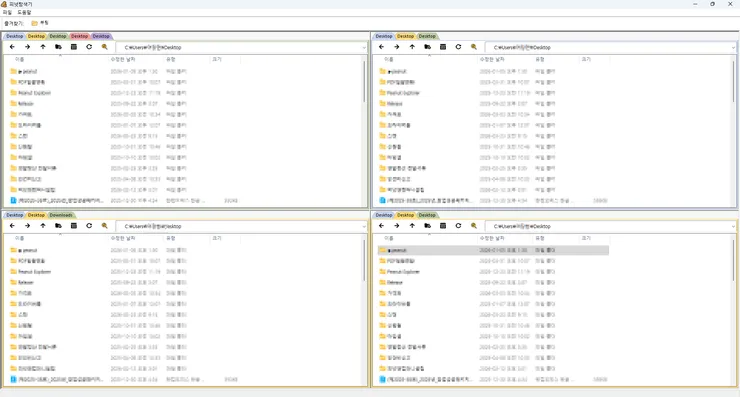
Task: Go forward in the bottom-right pane
Action: coord(396,226)
